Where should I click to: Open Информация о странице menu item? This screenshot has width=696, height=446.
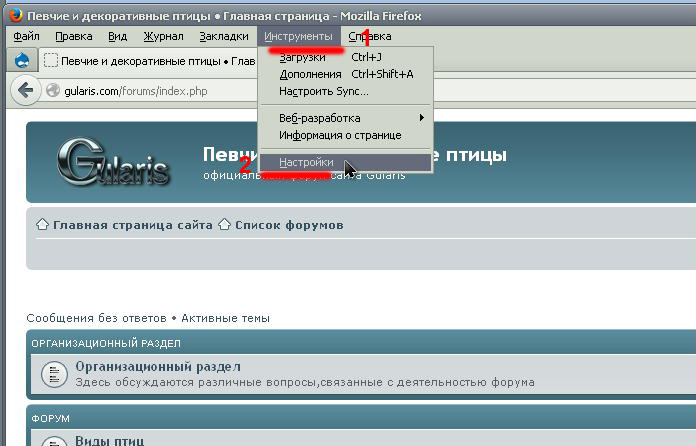coord(340,135)
